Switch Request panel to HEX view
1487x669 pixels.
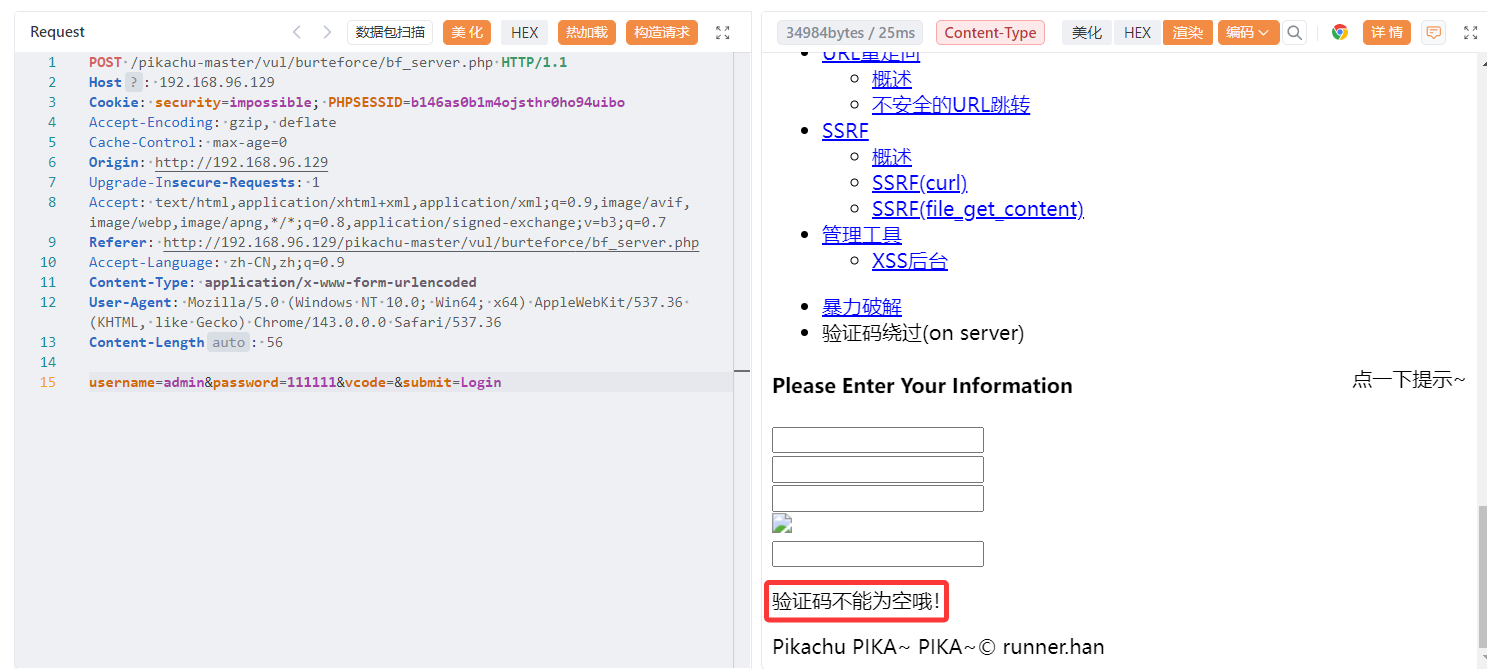pos(524,32)
